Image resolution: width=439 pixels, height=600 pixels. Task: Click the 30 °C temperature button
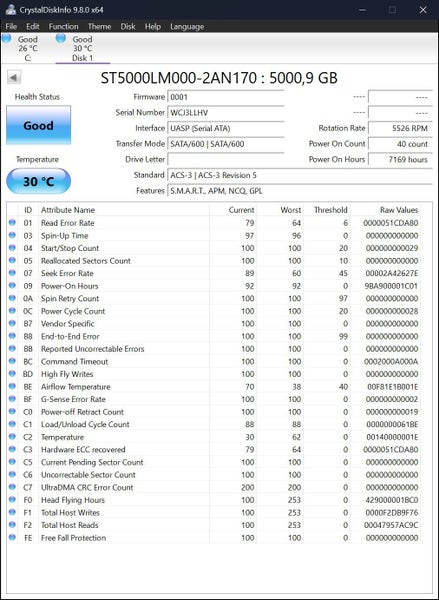tap(38, 181)
